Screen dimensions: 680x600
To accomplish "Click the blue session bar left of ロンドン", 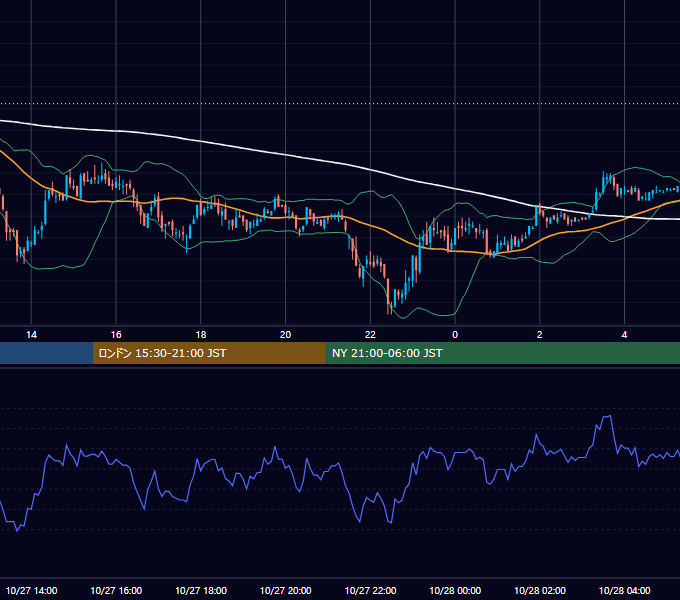I will (46, 353).
